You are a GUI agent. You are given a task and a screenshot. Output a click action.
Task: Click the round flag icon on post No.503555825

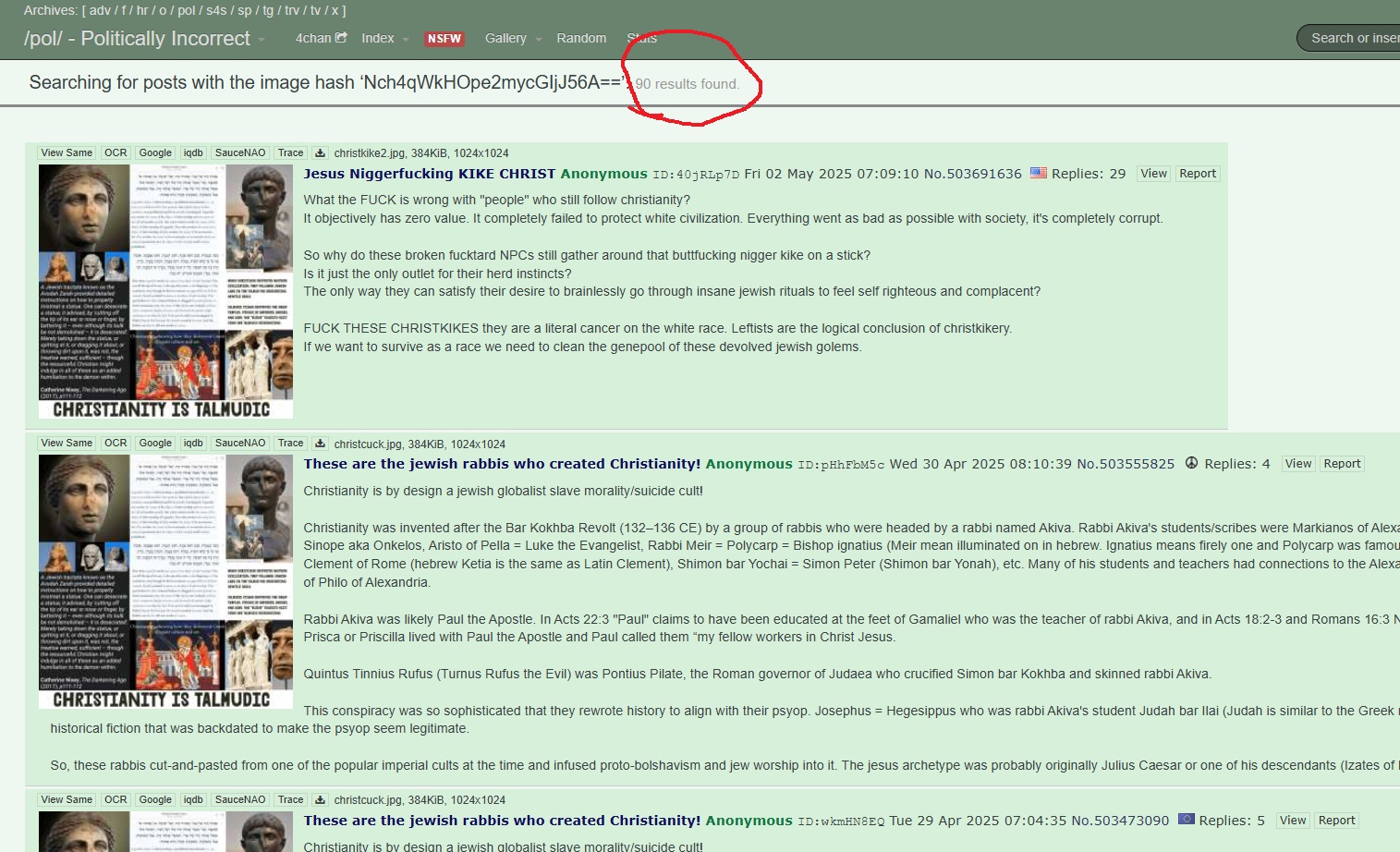[x=1191, y=463]
